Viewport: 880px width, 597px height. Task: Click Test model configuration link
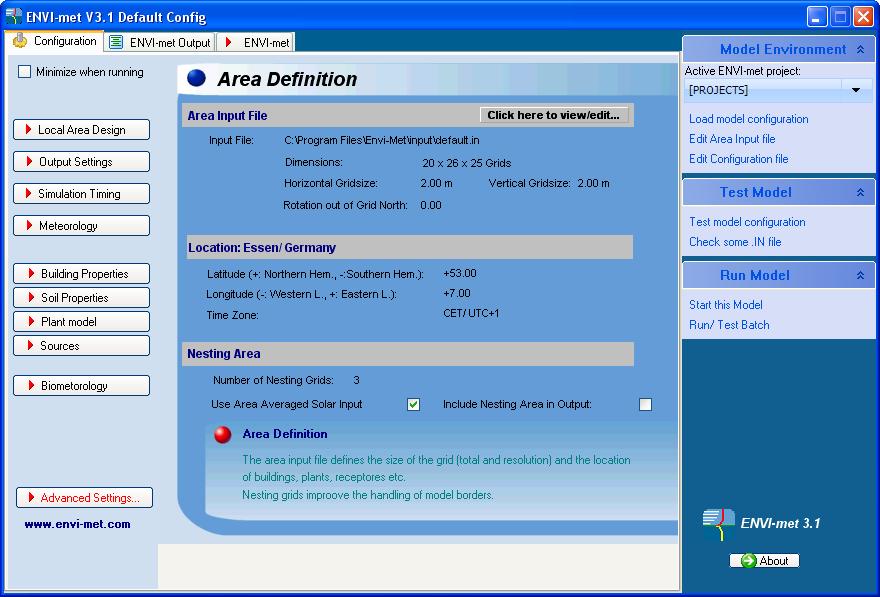[x=747, y=222]
